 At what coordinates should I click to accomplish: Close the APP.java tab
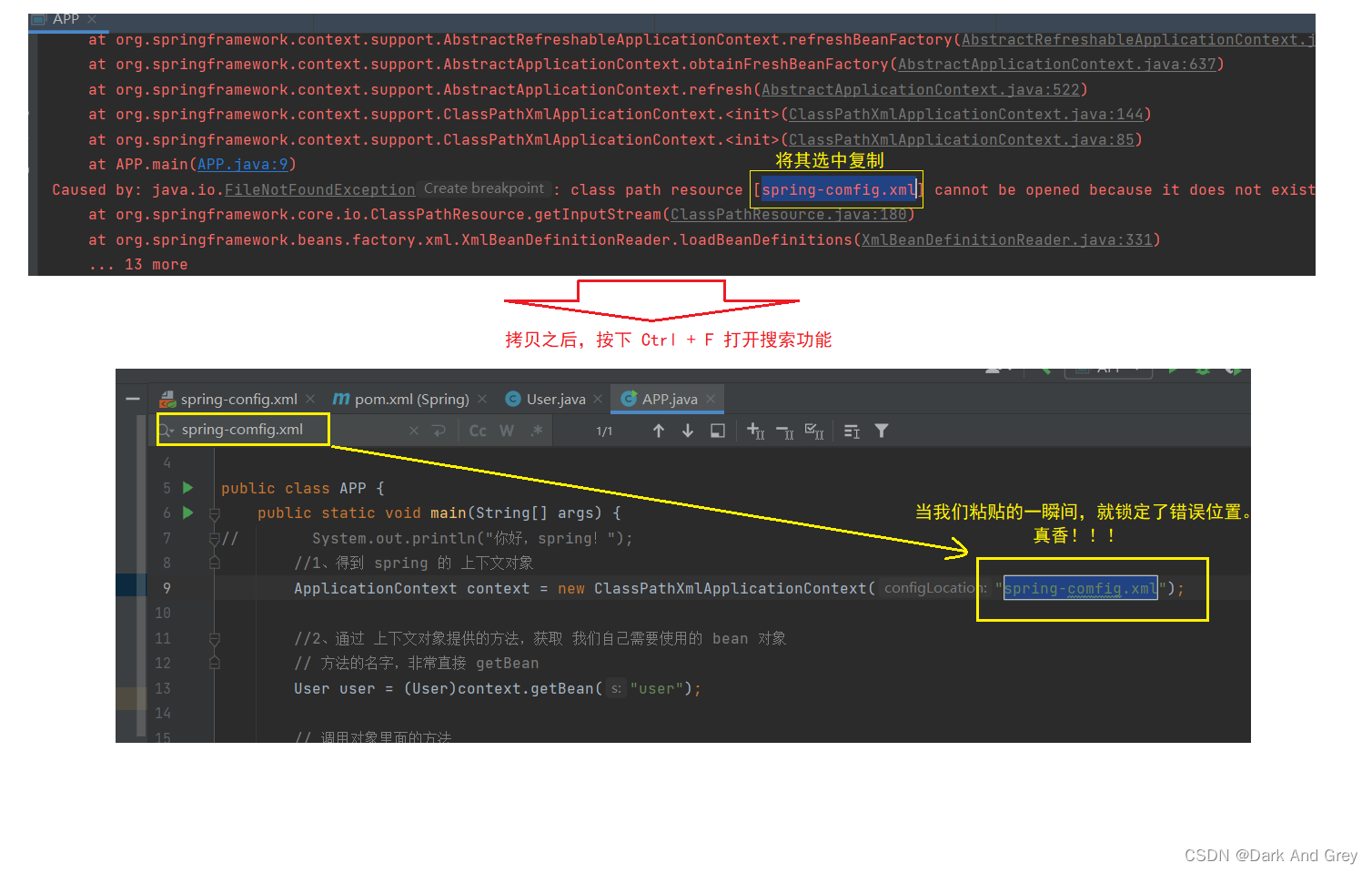point(711,399)
